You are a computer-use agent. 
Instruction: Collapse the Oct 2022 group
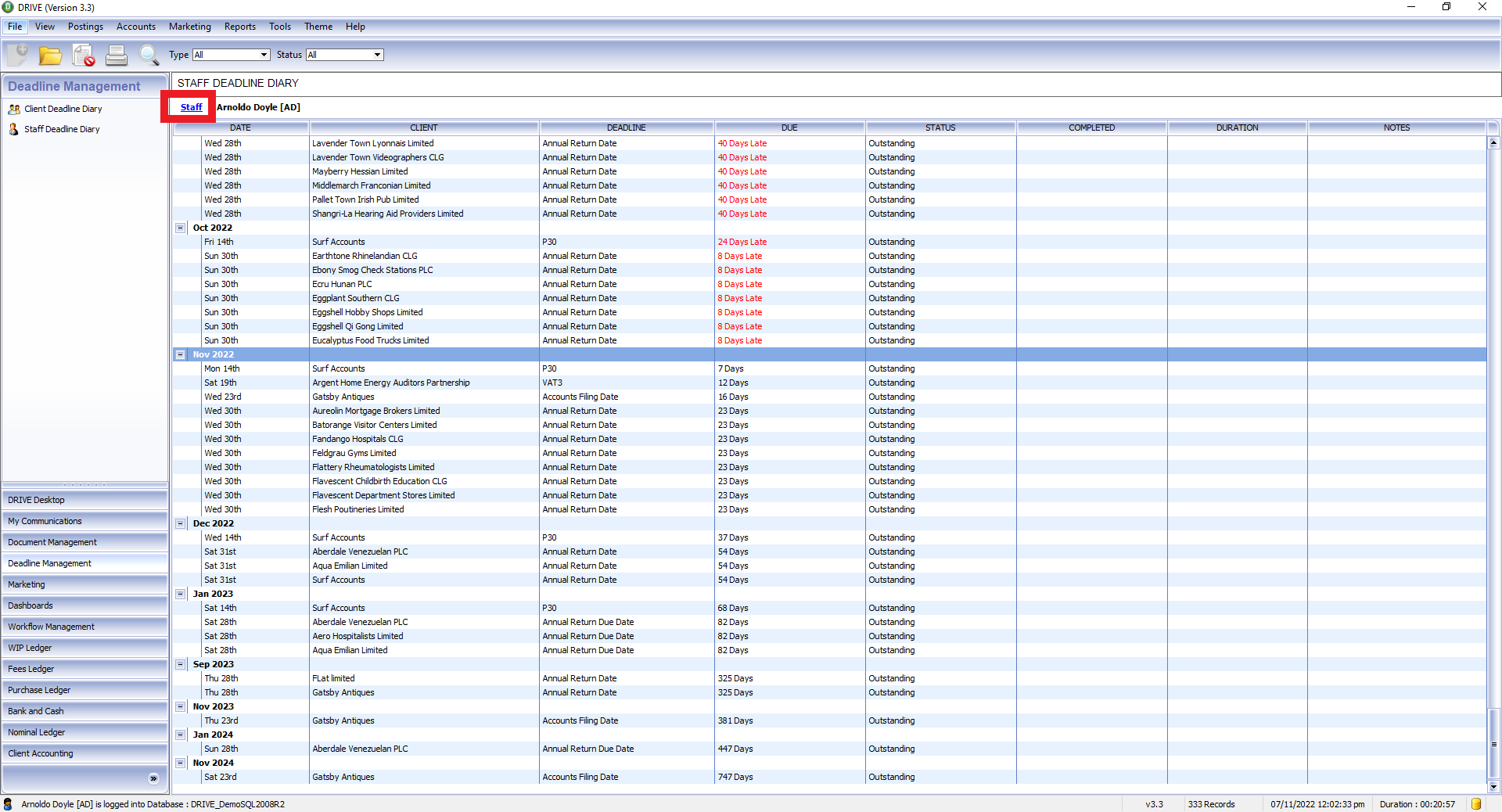click(x=180, y=228)
